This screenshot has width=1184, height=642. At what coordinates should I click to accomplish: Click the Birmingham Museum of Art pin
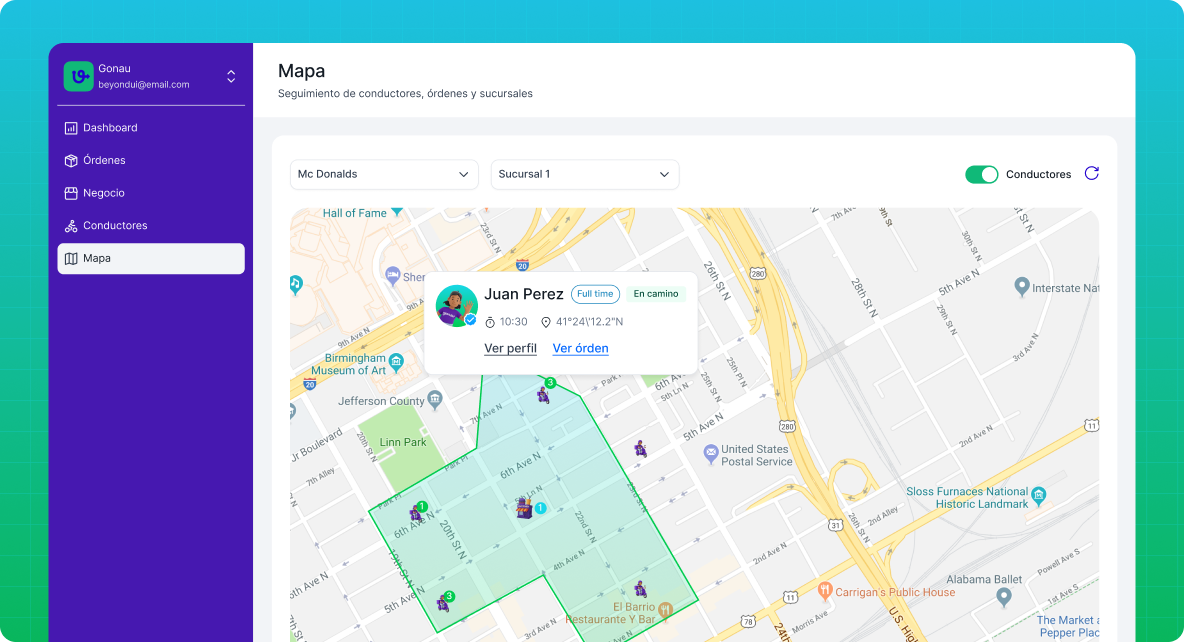396,362
